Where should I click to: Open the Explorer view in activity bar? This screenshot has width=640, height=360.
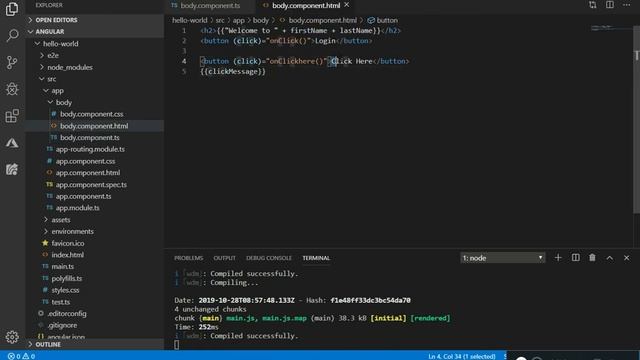point(12,9)
